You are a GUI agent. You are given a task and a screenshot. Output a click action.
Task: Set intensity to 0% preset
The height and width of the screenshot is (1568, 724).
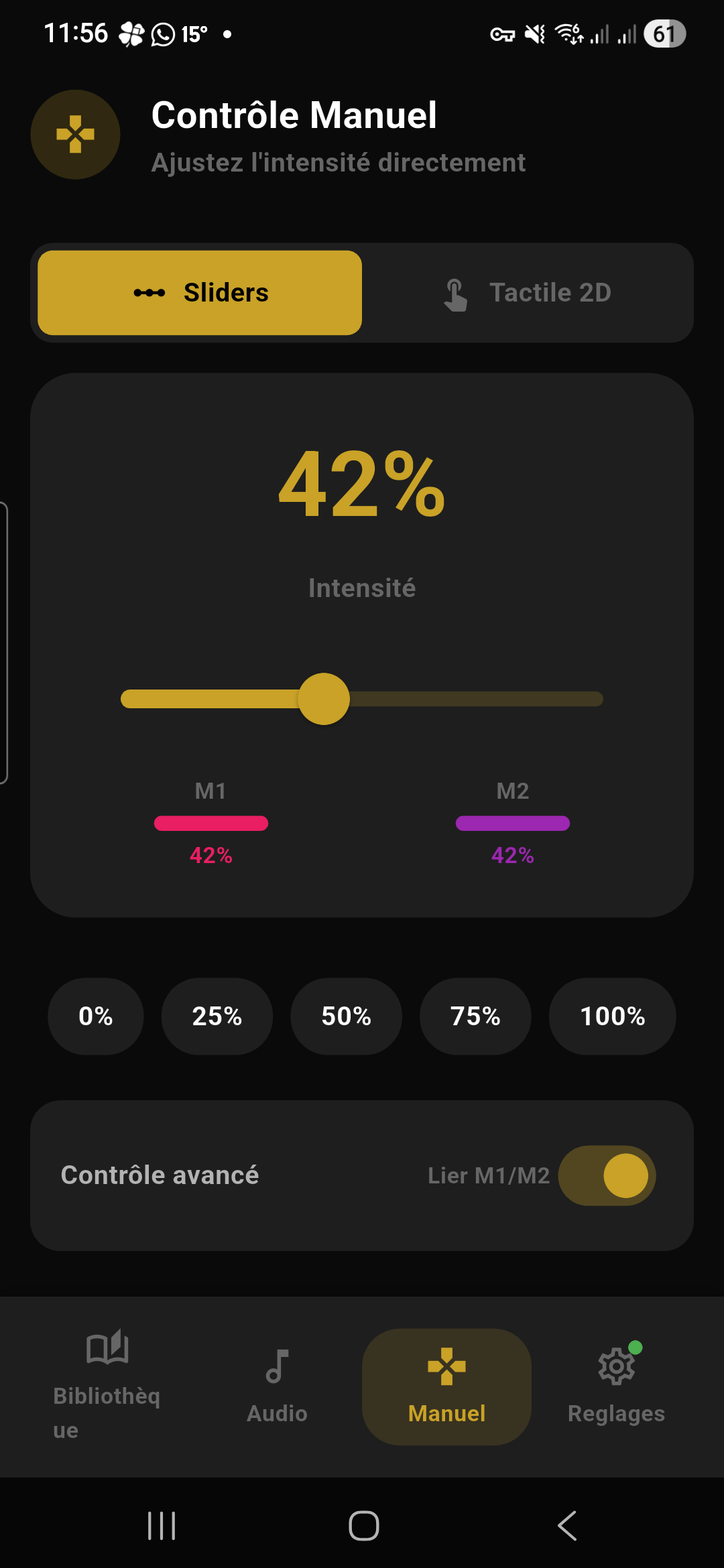[x=95, y=1016]
